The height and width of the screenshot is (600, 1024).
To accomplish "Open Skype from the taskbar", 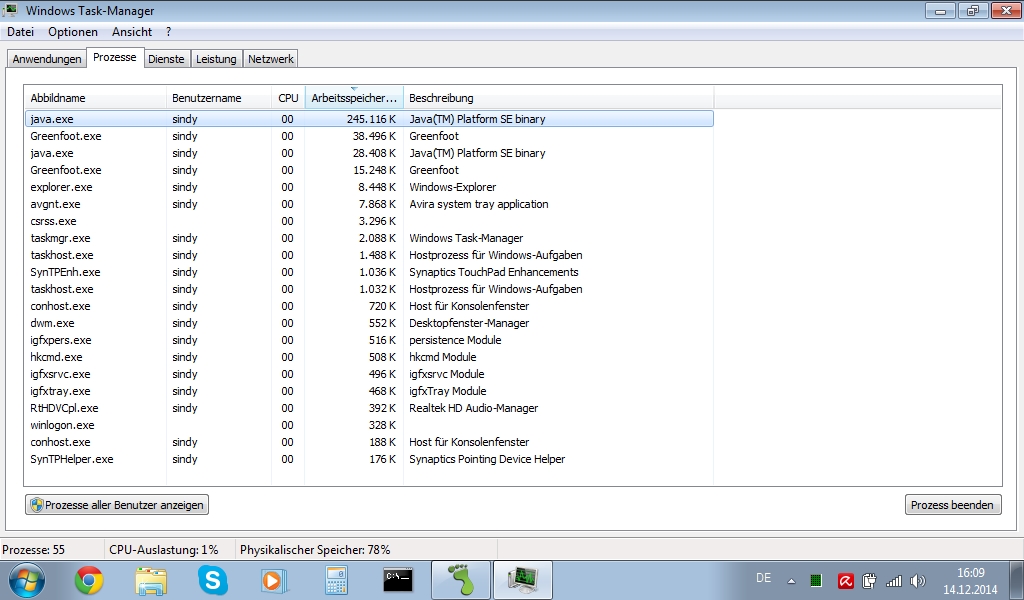I will [x=212, y=580].
